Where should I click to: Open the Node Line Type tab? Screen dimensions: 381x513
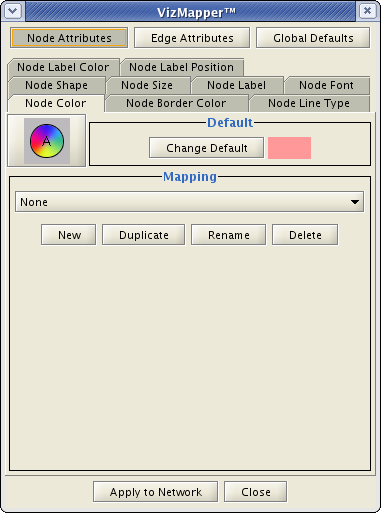pyautogui.click(x=309, y=103)
